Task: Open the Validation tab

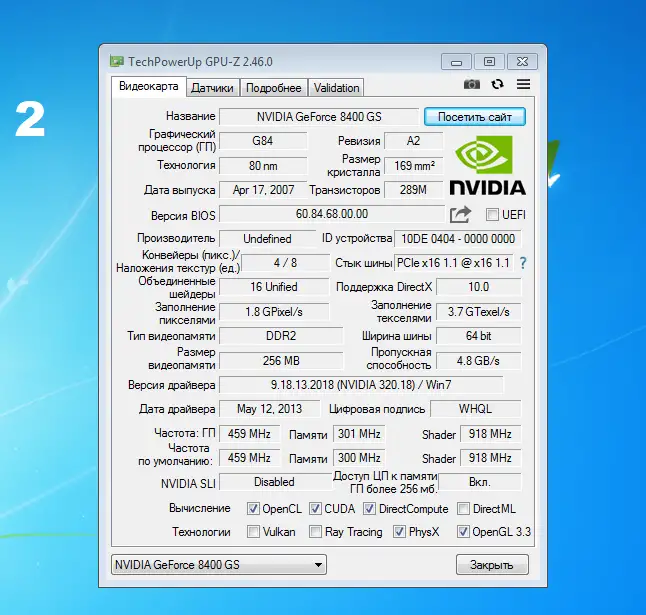Action: click(336, 88)
